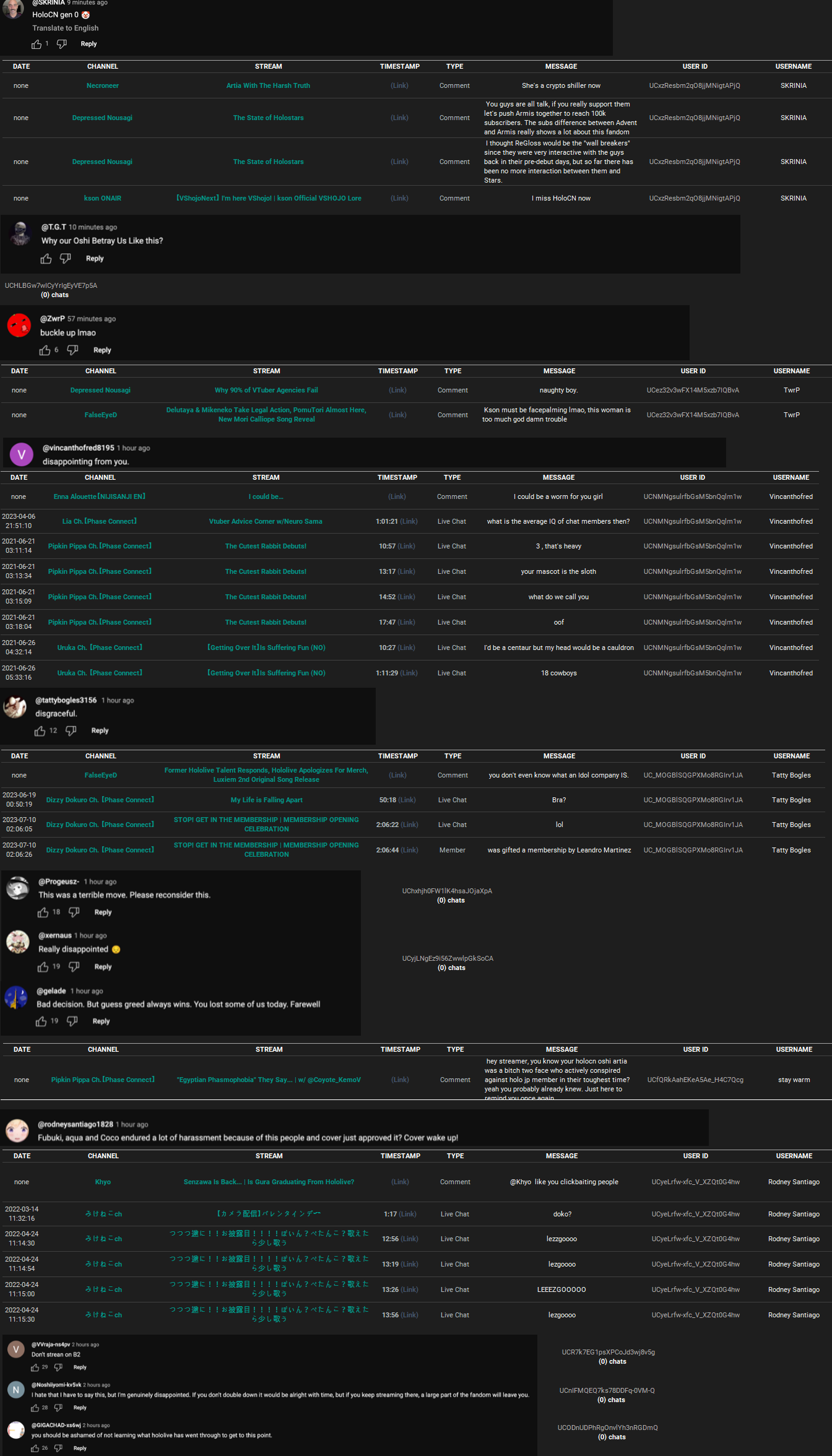Dislike @tattybogles3156's 'disgraceful.' comment

coord(71,731)
